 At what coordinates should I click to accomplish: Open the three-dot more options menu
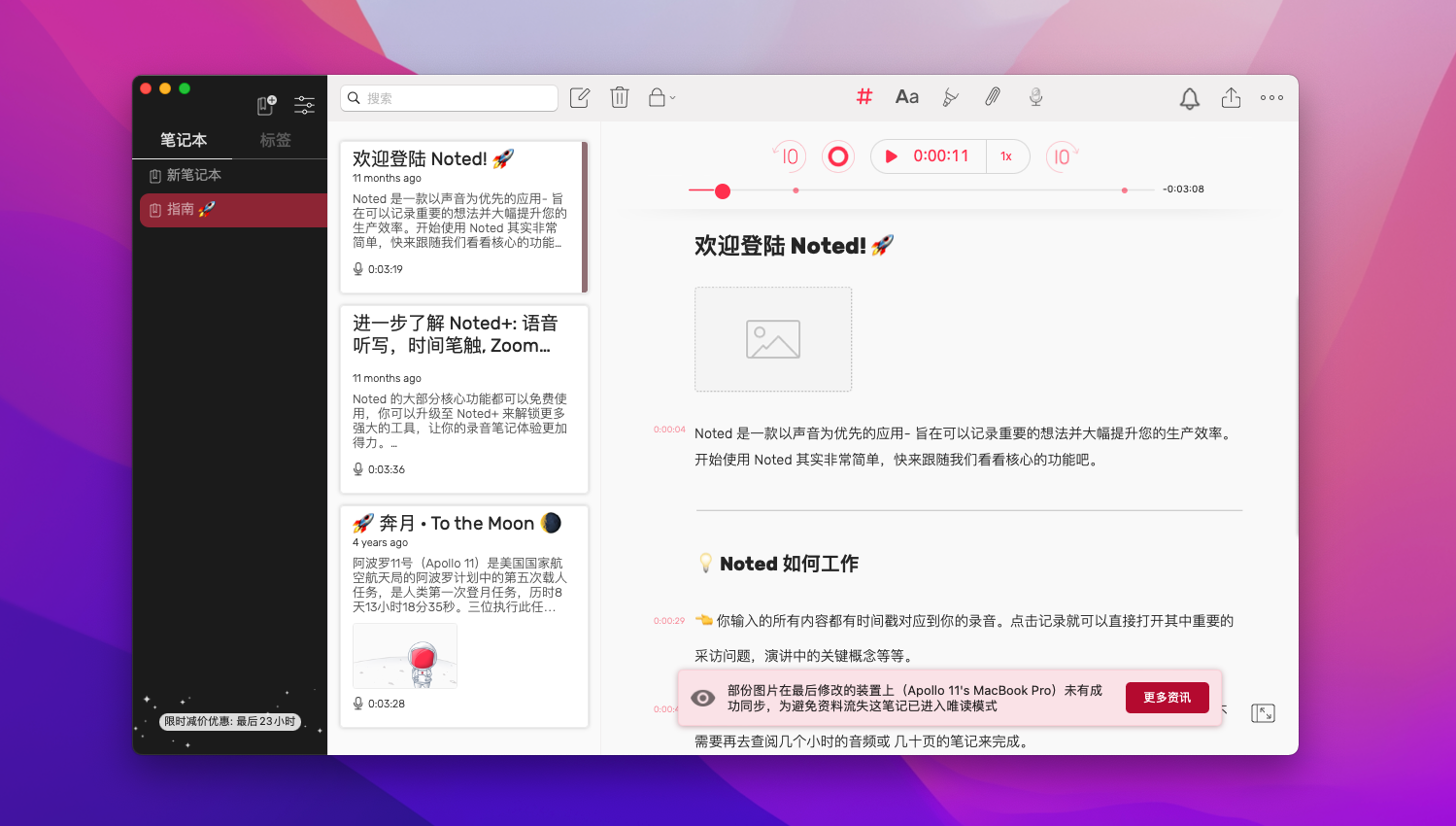(x=1271, y=98)
